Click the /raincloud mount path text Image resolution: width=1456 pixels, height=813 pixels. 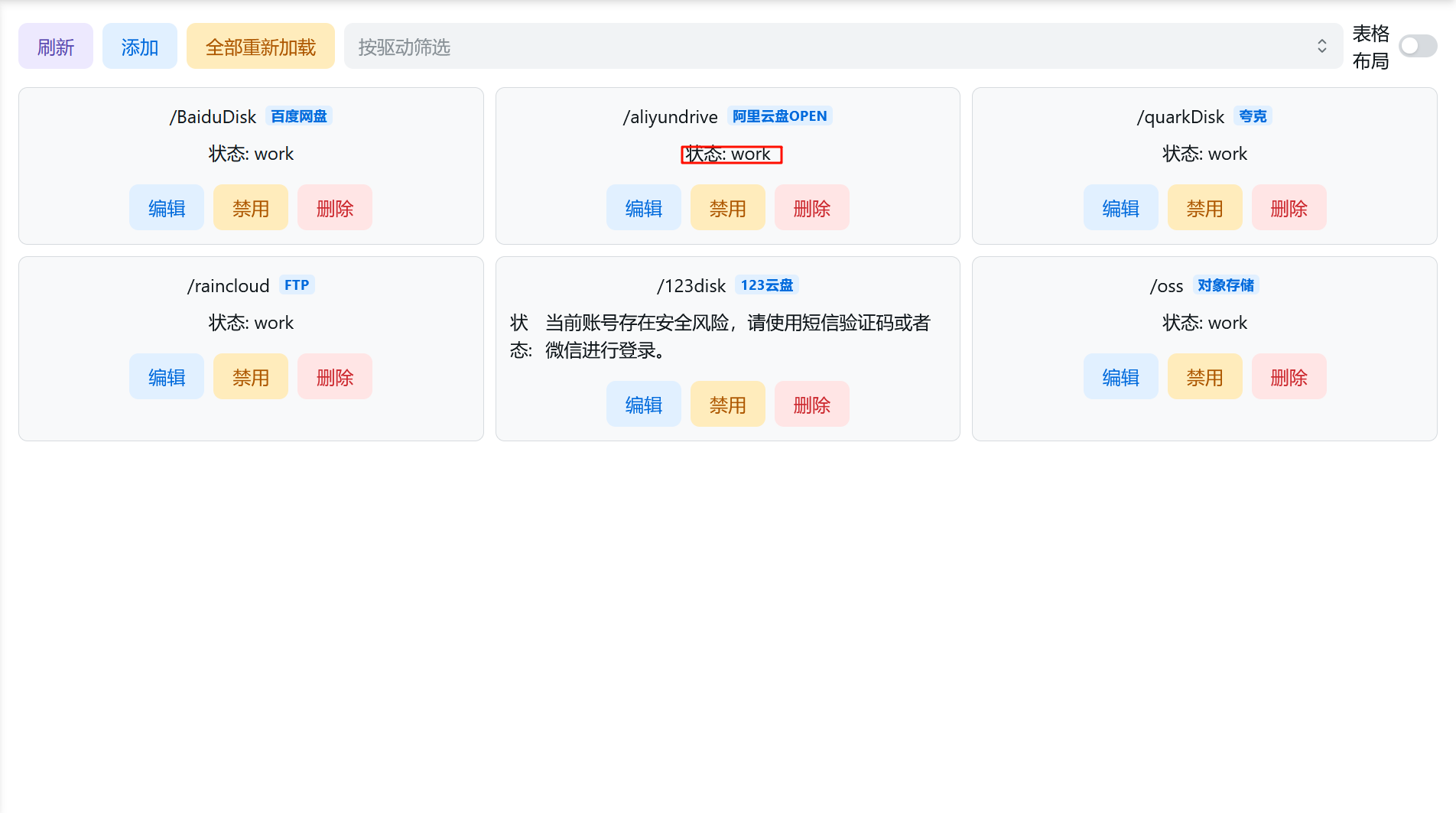pyautogui.click(x=228, y=286)
